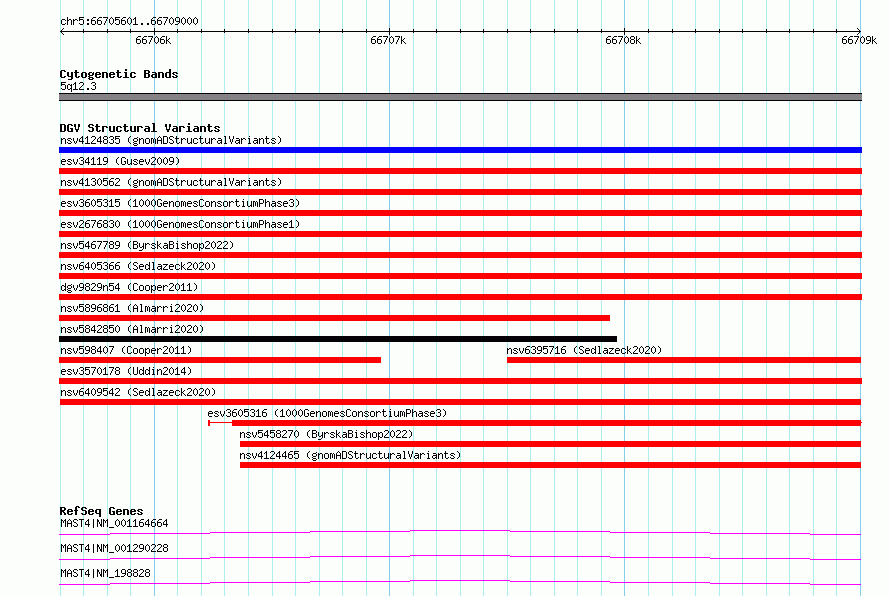Click the red bar under nsv5458270
The image size is (890, 596).
tap(551, 444)
